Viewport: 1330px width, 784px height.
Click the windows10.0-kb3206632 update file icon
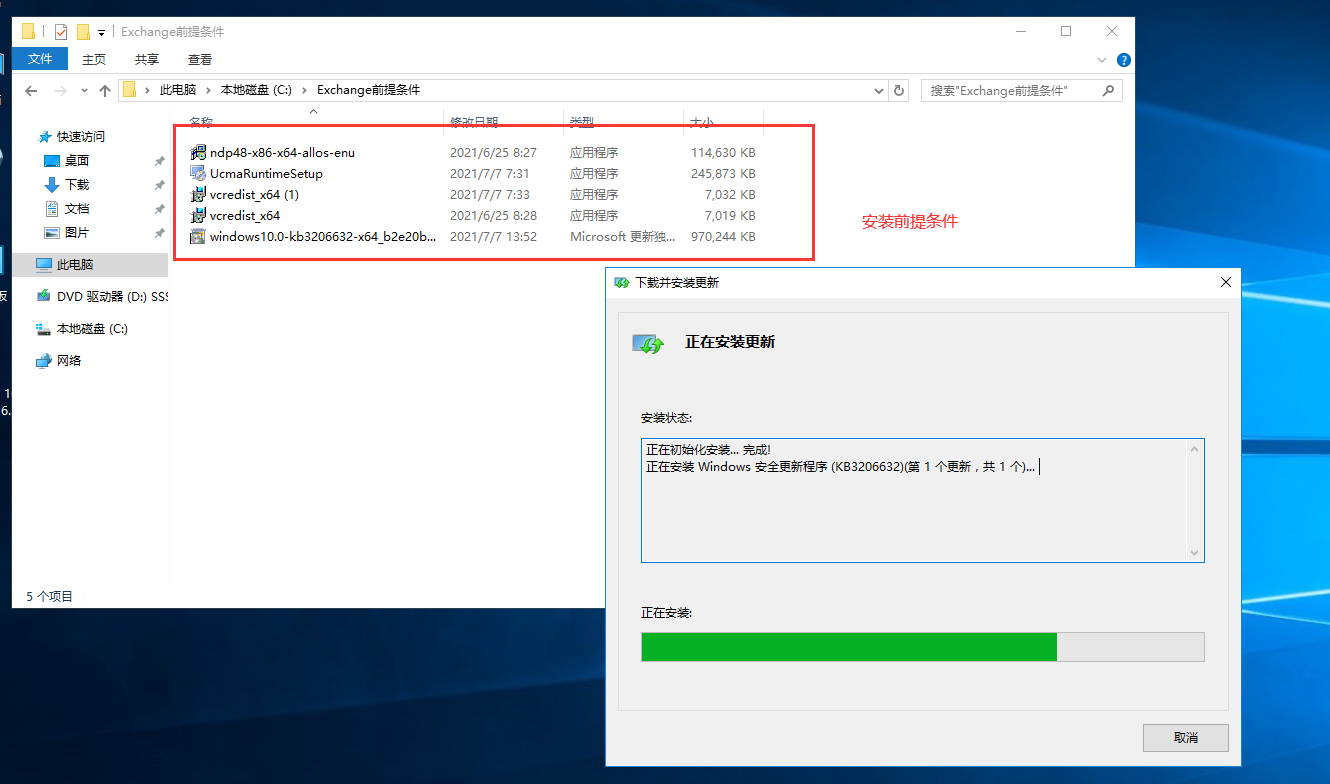pyautogui.click(x=198, y=237)
